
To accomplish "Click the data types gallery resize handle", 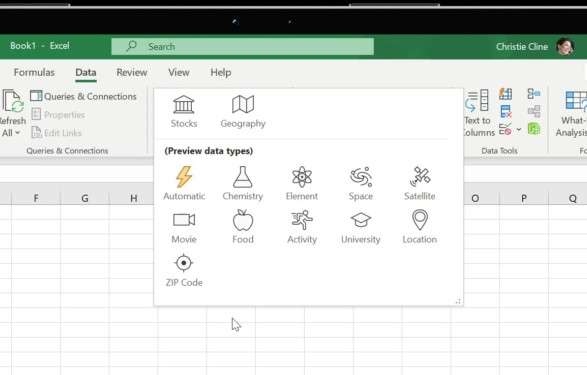I will coord(458,301).
